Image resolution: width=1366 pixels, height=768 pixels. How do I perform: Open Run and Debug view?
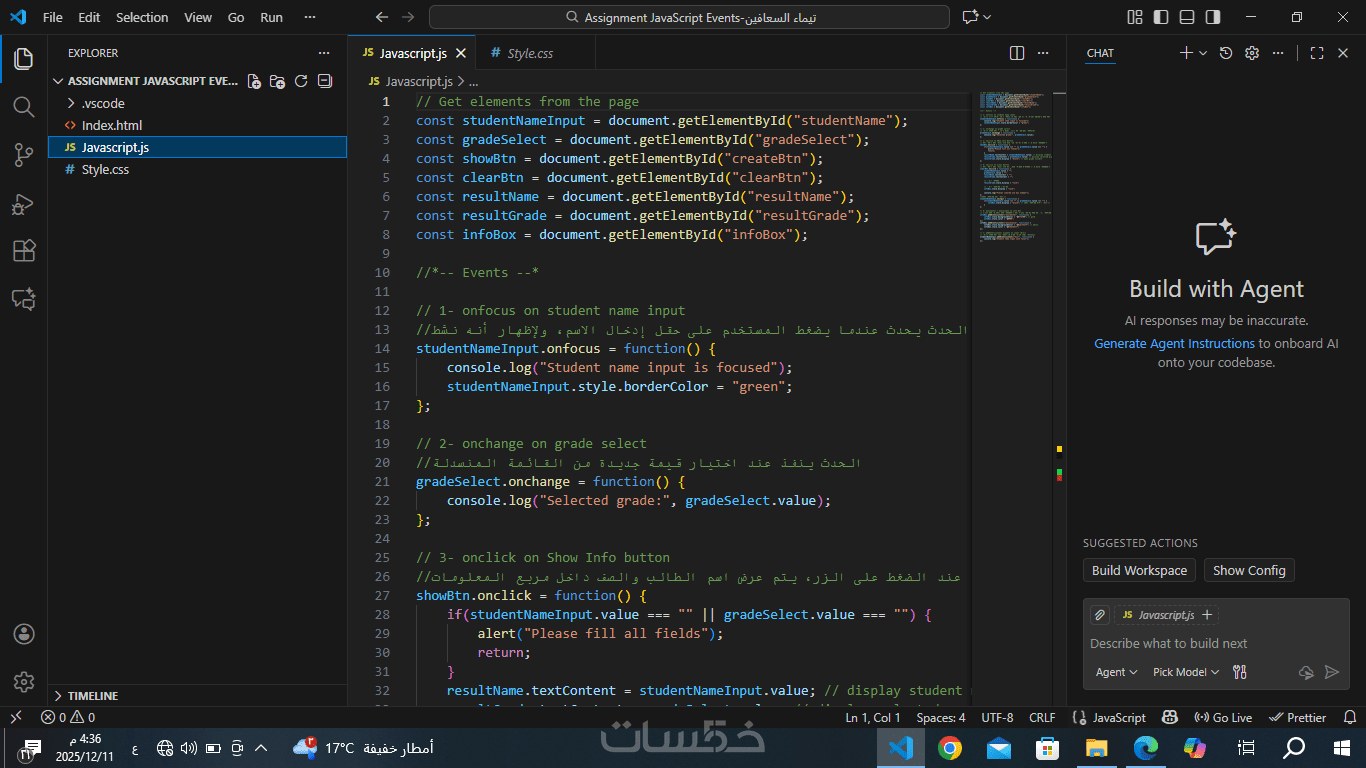point(23,203)
